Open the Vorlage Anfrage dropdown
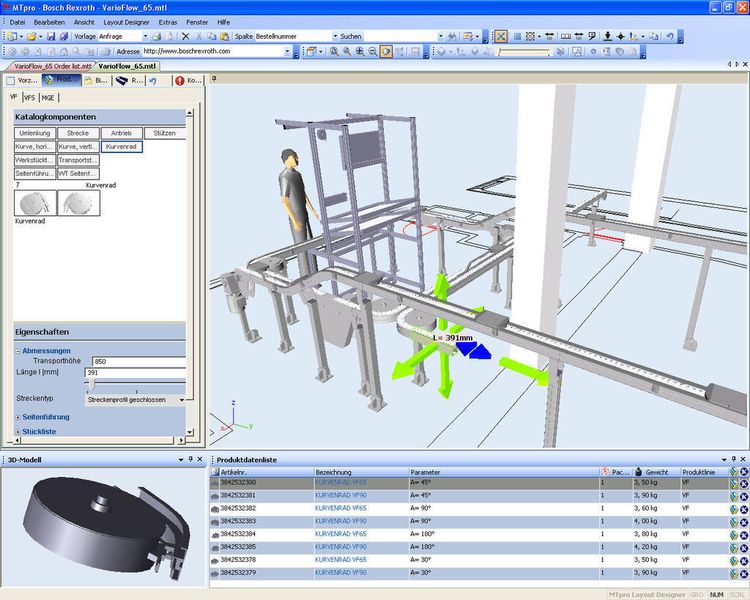This screenshot has height=600, width=750. tap(145, 36)
